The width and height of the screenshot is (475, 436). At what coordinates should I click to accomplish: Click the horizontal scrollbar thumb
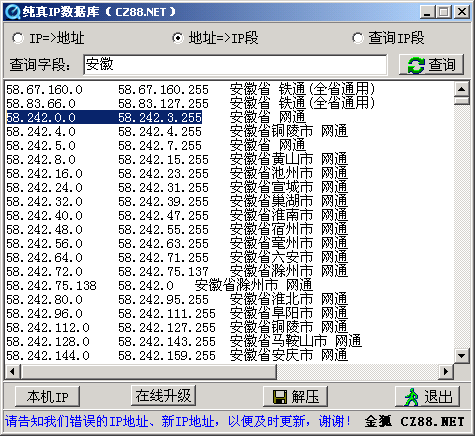point(148,371)
